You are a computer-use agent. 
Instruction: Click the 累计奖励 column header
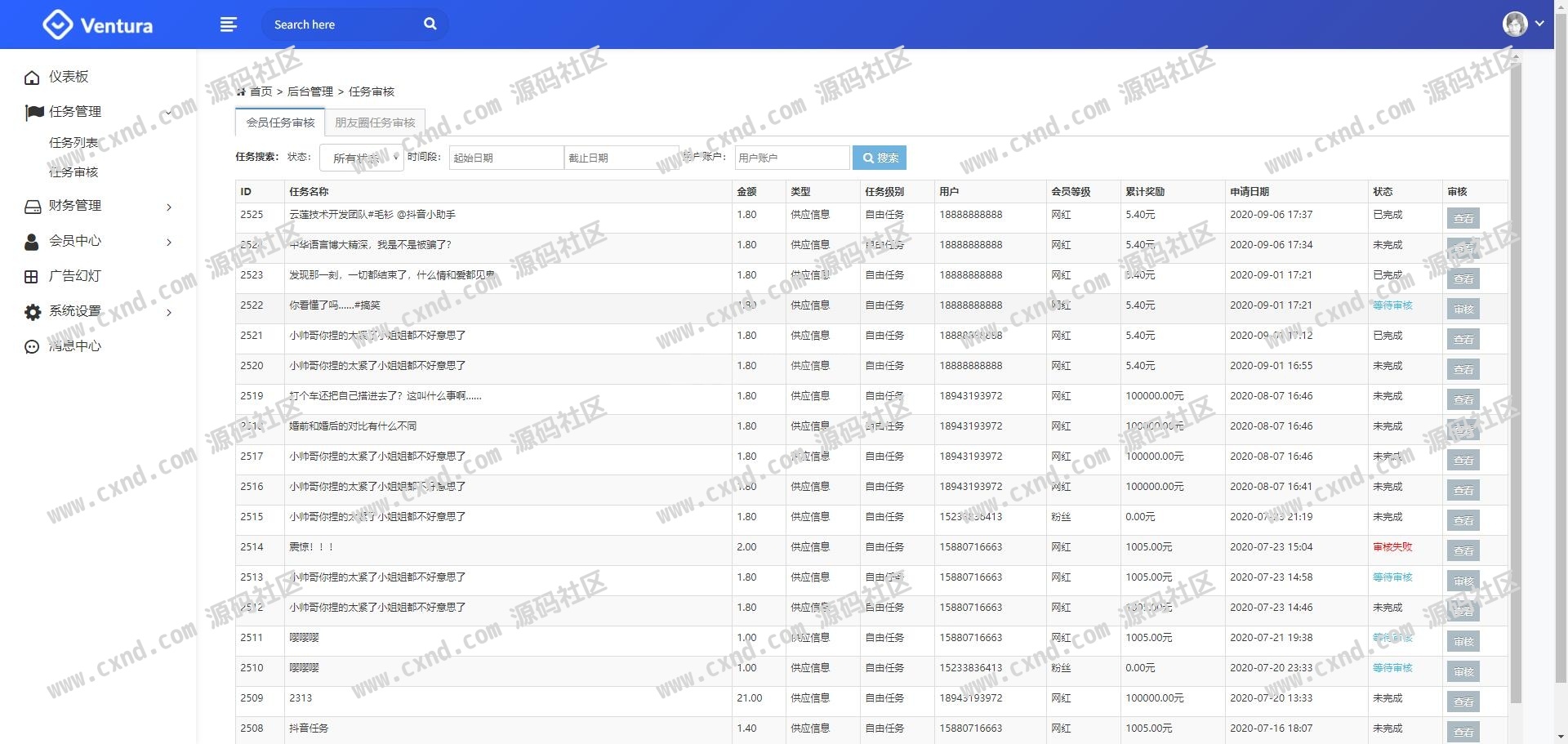coord(1145,192)
